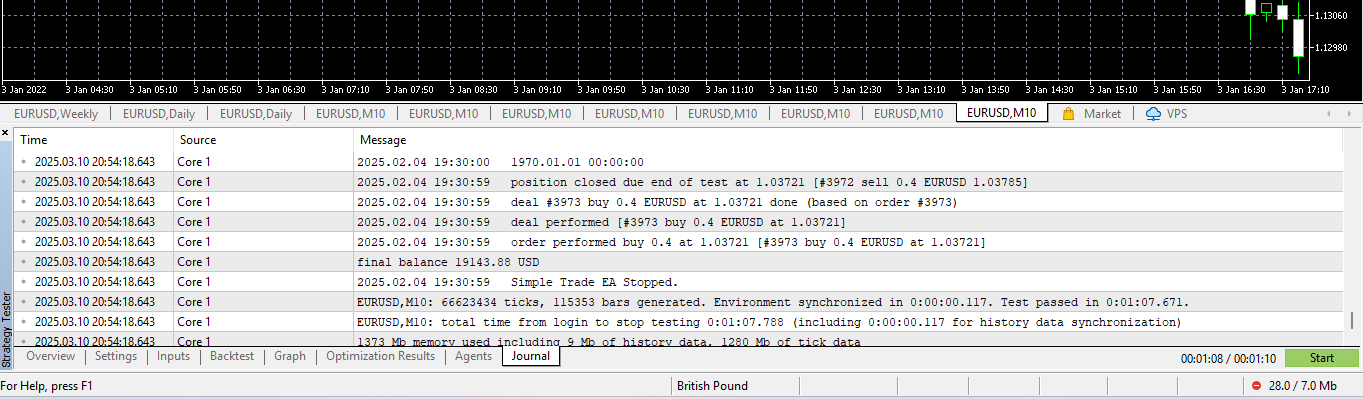This screenshot has height=399, width=1363.
Task: Switch to the Inputs tab
Action: 173,356
